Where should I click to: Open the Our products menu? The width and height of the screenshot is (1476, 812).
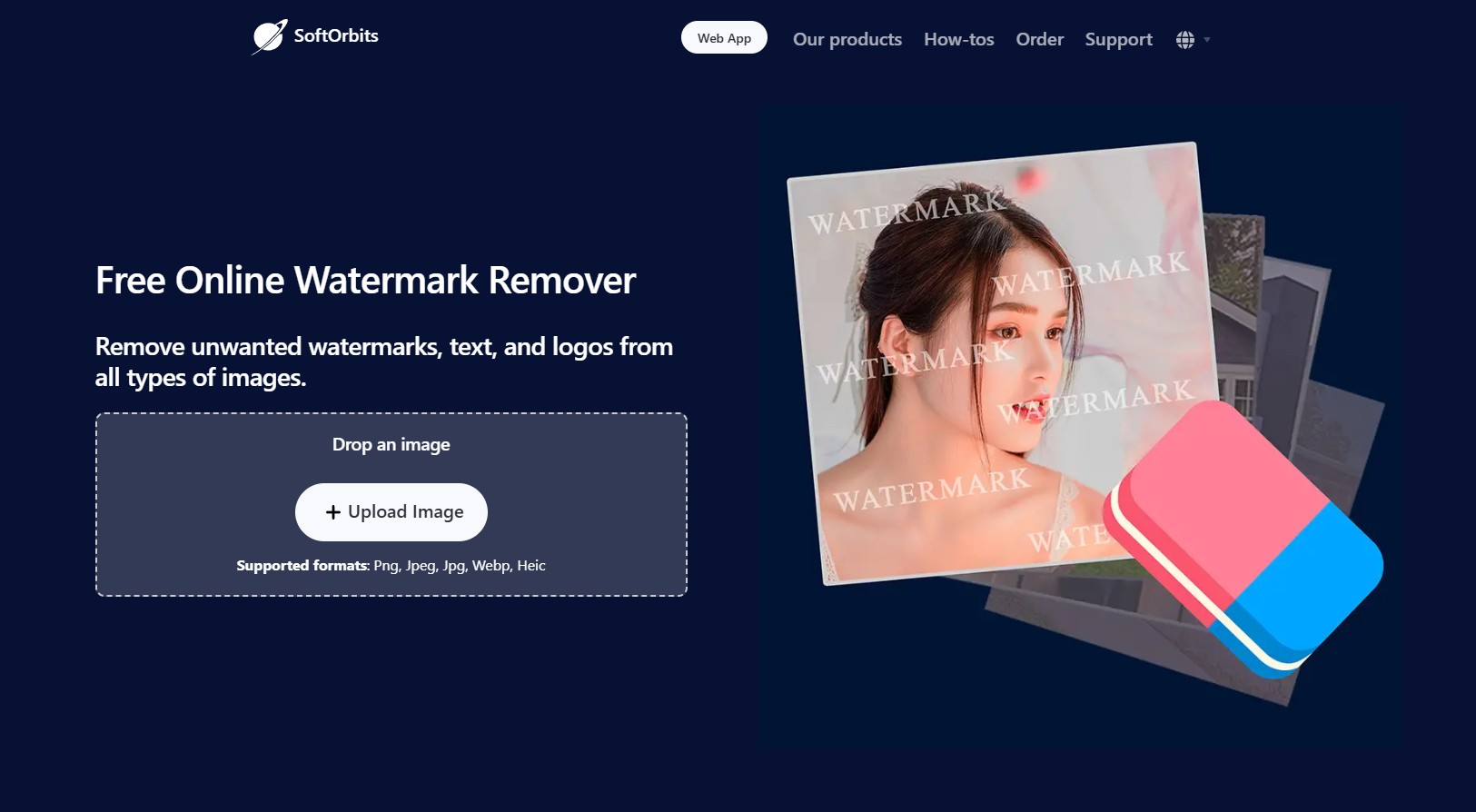[847, 39]
